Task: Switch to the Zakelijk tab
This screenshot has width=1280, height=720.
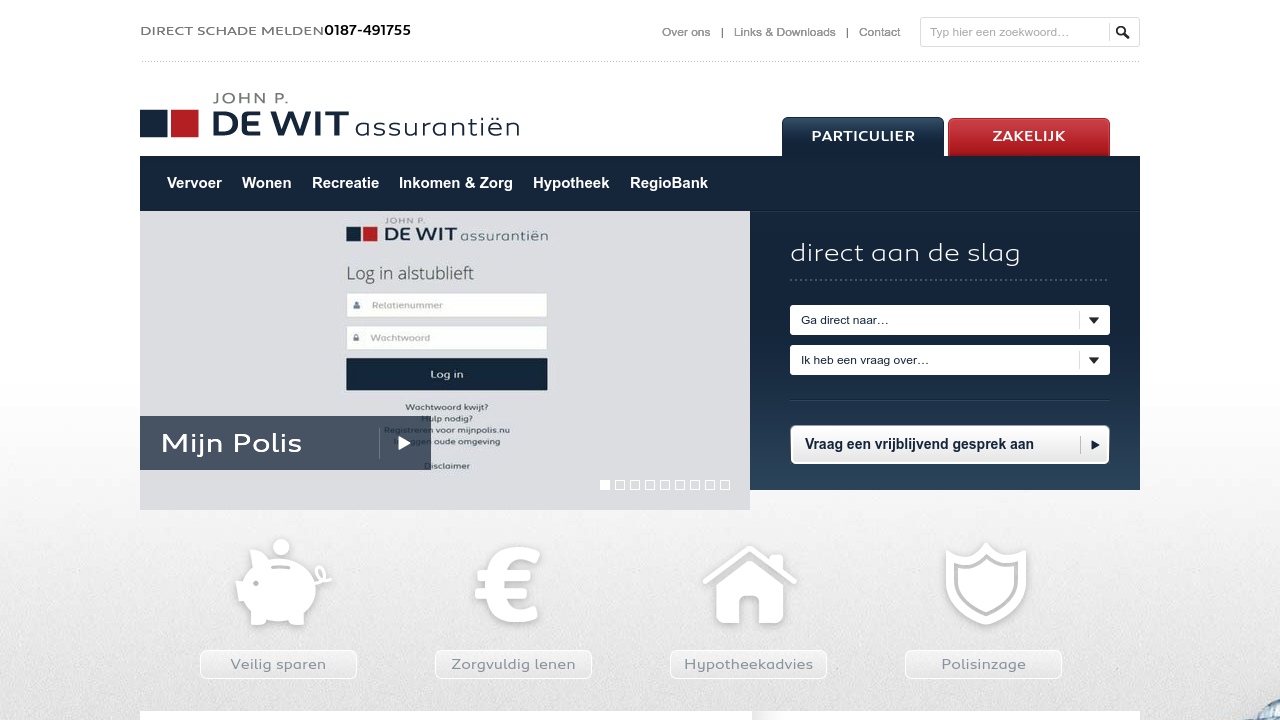Action: [x=1028, y=137]
